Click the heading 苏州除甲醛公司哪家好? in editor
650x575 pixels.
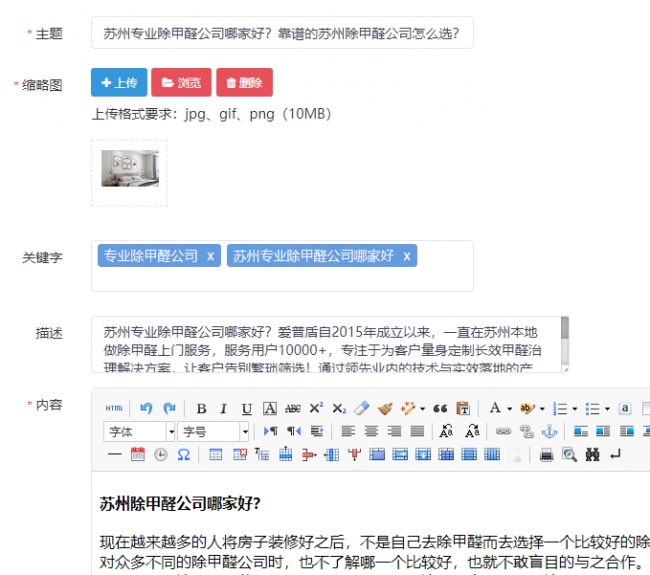(180, 504)
